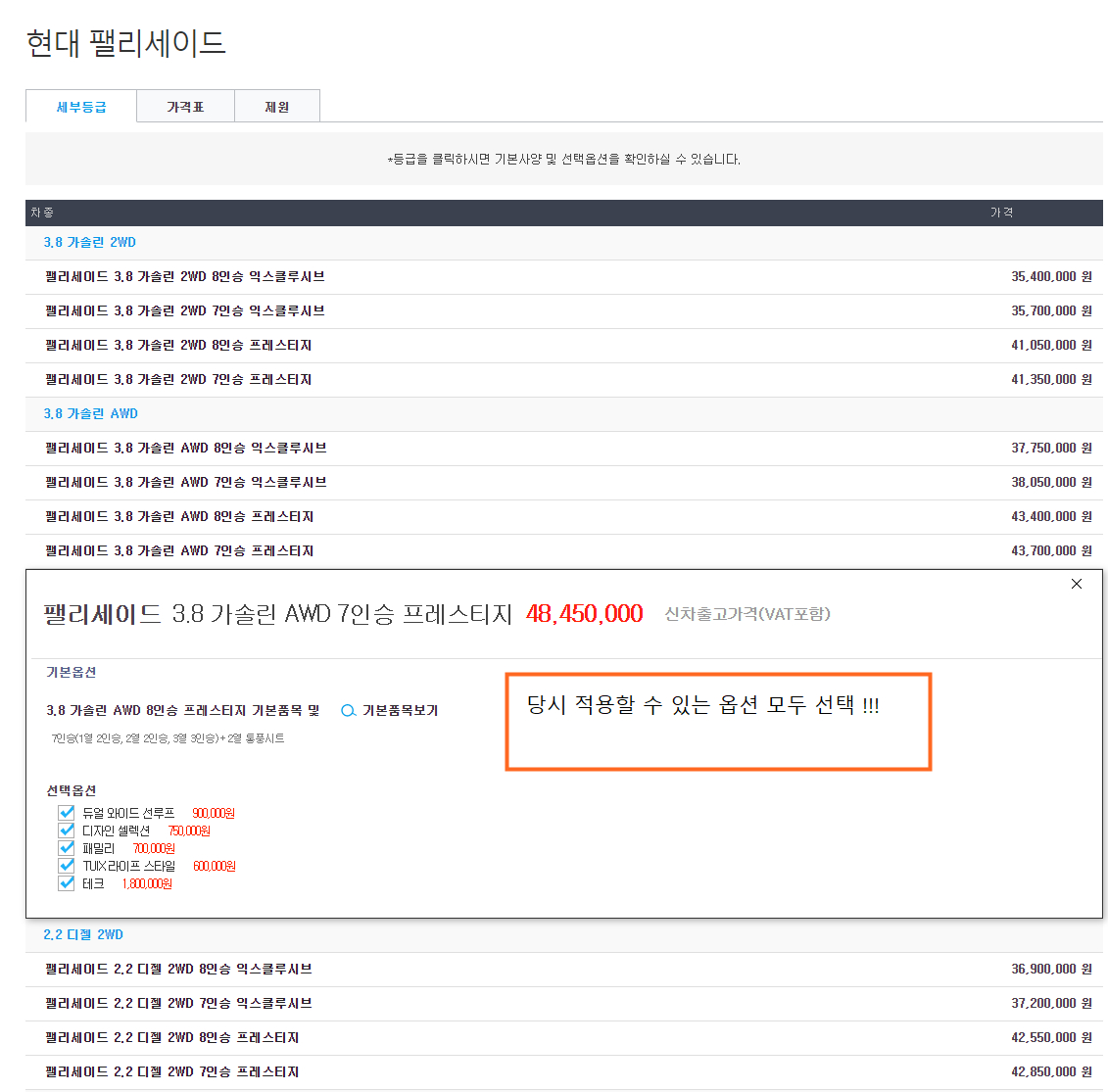Close the 팰리세이드 AWD 7인승 프레스티지 detail panel
Image resolution: width=1108 pixels, height=1092 pixels.
click(x=1077, y=584)
